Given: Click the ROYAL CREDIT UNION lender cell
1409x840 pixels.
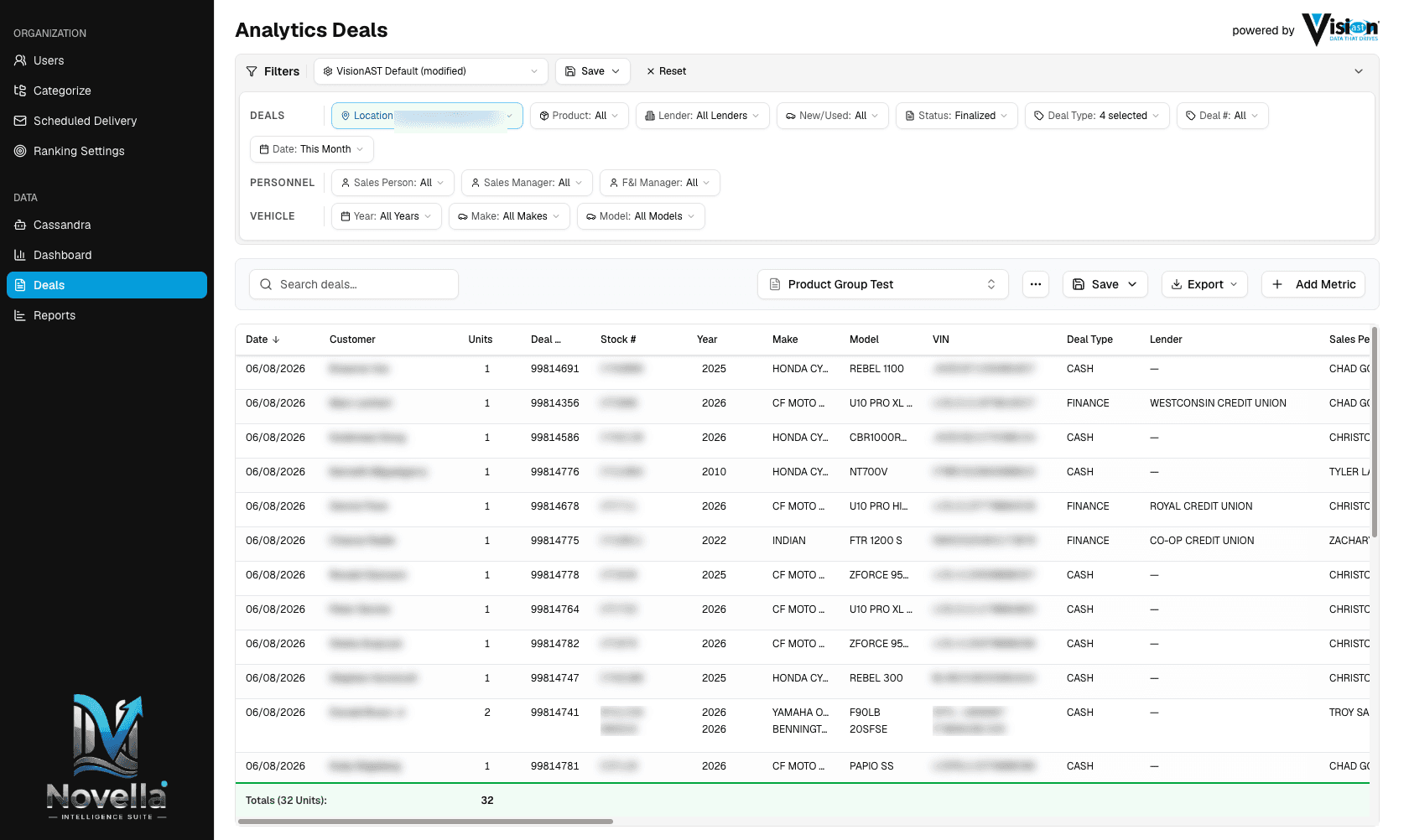Looking at the screenshot, I should 1201,506.
